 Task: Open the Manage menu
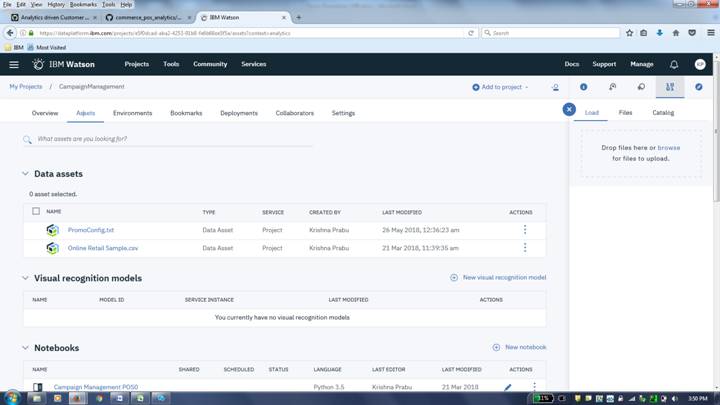pos(641,64)
